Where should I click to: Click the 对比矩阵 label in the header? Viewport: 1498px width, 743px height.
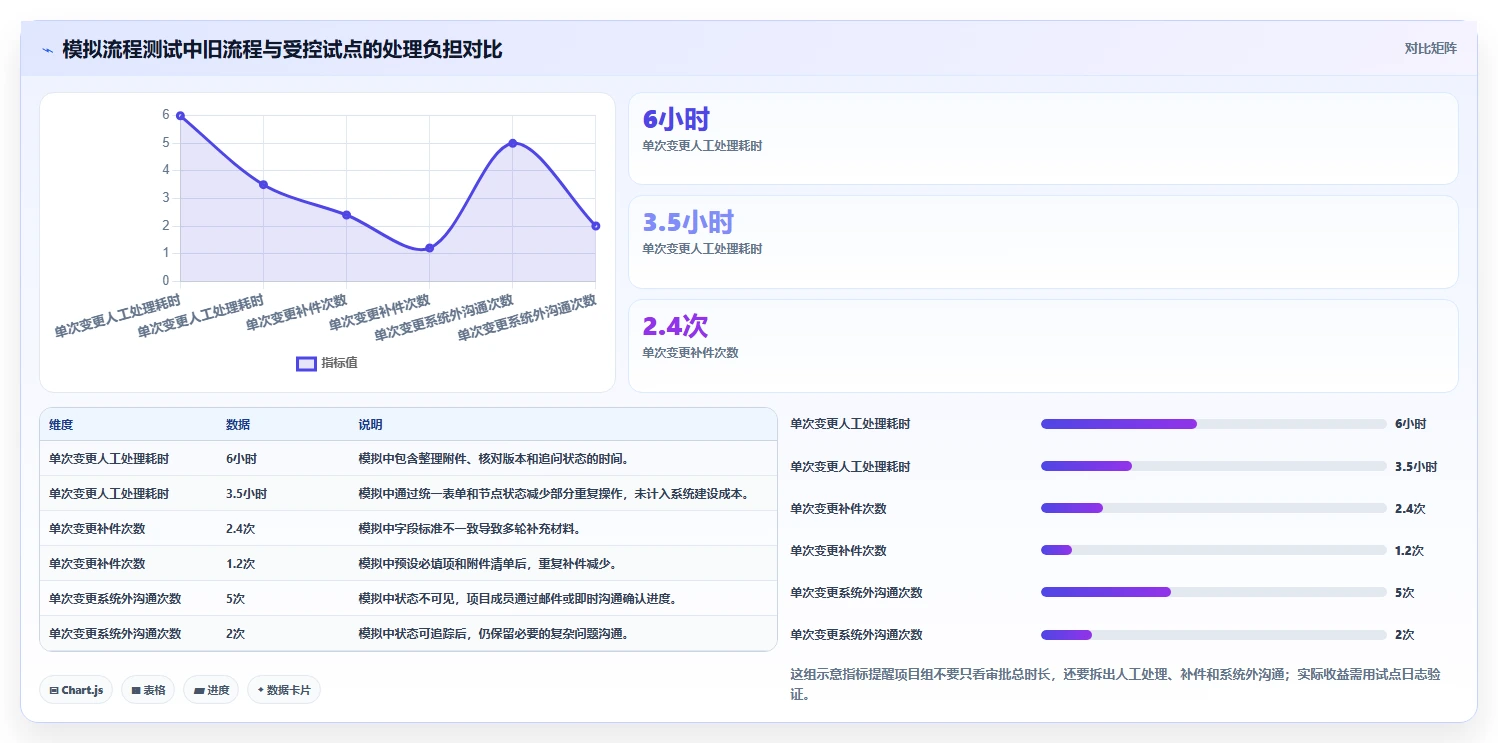pos(1431,48)
